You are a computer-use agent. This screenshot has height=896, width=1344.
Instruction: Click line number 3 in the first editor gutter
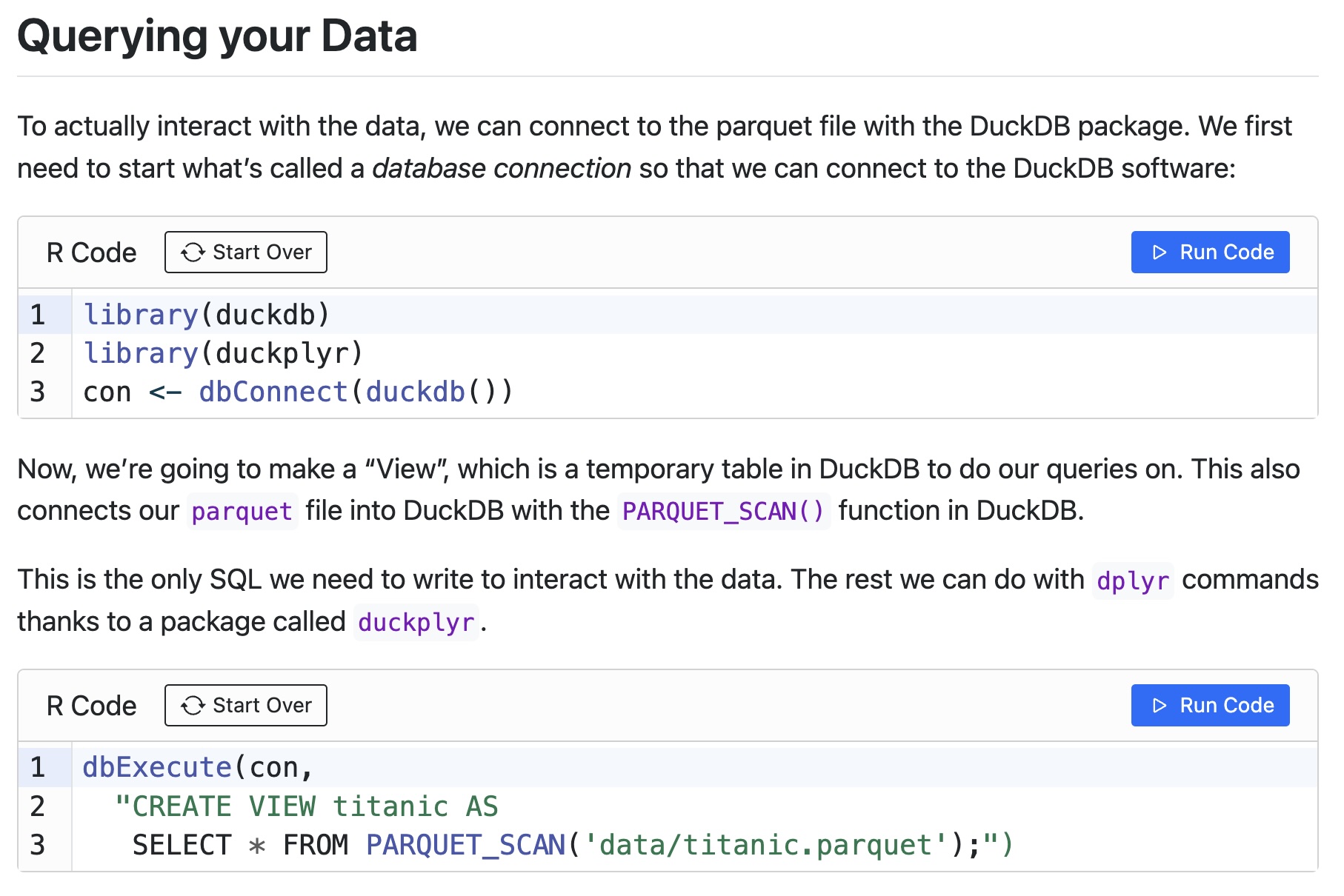[38, 392]
